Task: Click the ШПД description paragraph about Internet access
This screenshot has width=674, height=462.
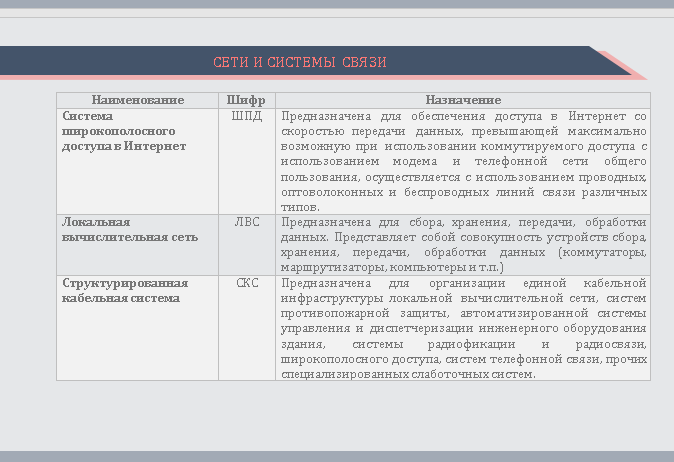Action: coord(464,160)
